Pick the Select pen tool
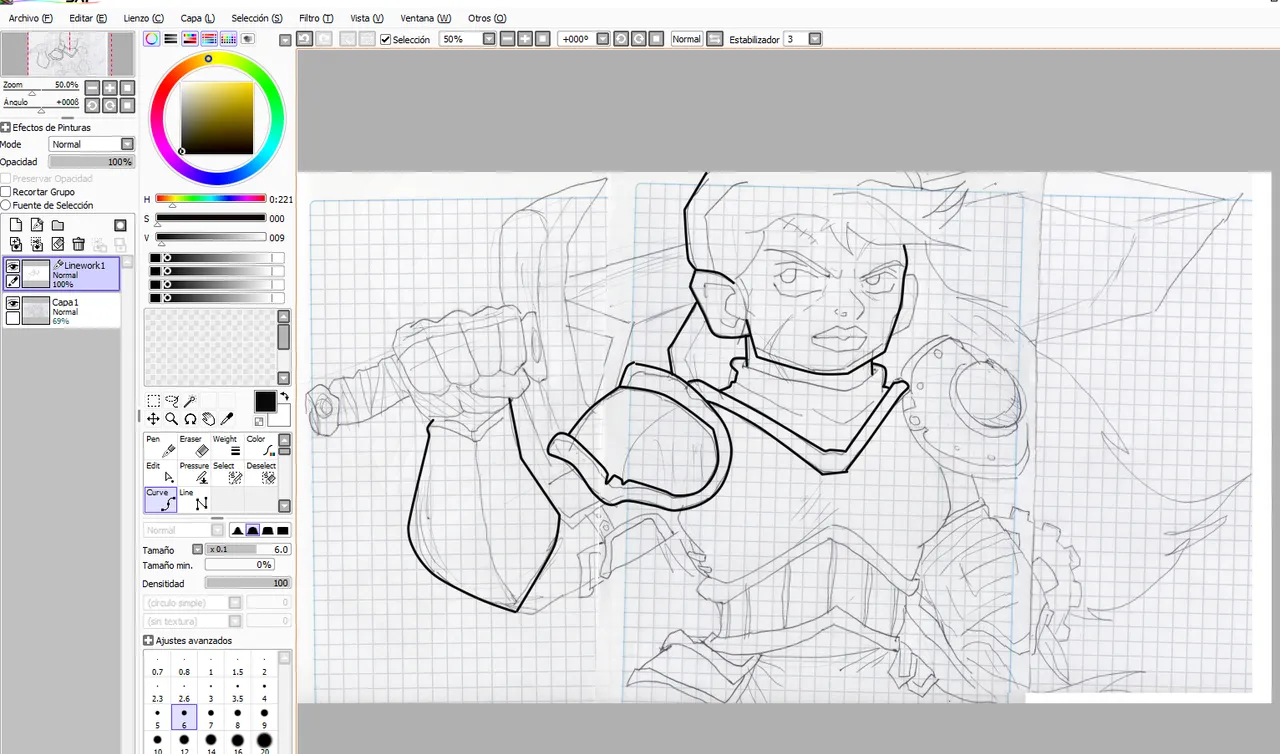The image size is (1280, 754). (x=227, y=473)
